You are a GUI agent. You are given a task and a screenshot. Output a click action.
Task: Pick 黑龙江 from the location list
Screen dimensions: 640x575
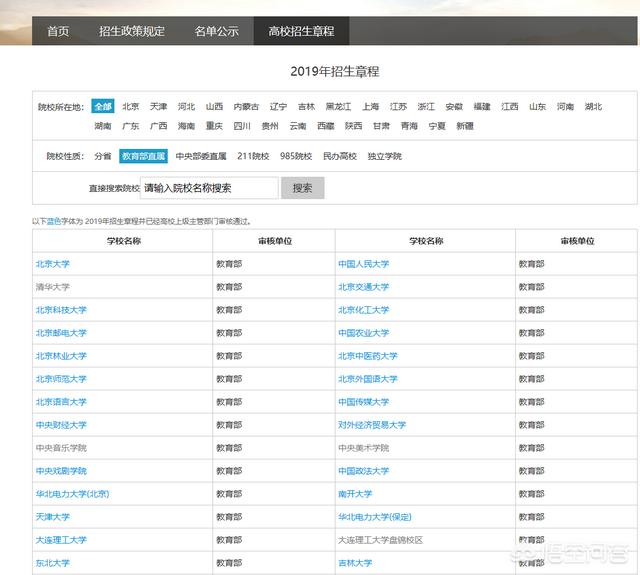[338, 107]
